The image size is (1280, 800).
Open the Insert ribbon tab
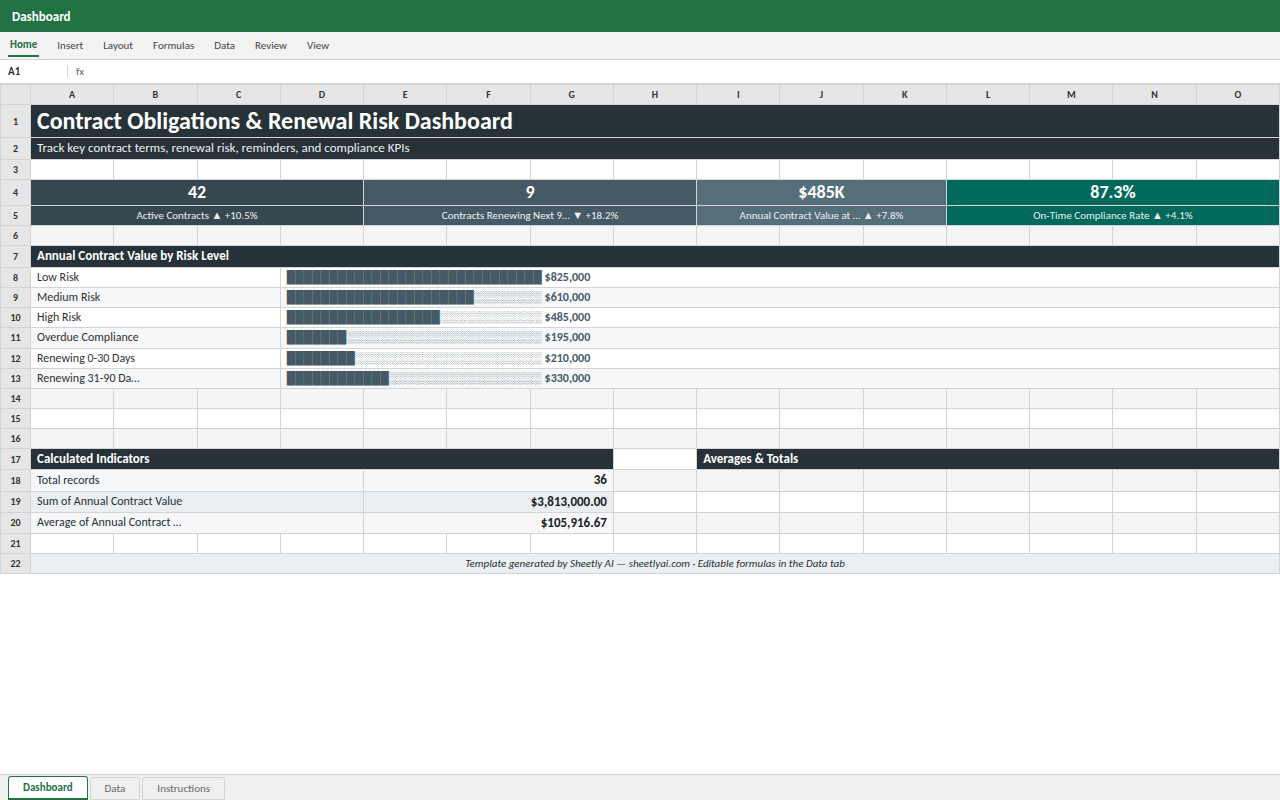tap(70, 45)
